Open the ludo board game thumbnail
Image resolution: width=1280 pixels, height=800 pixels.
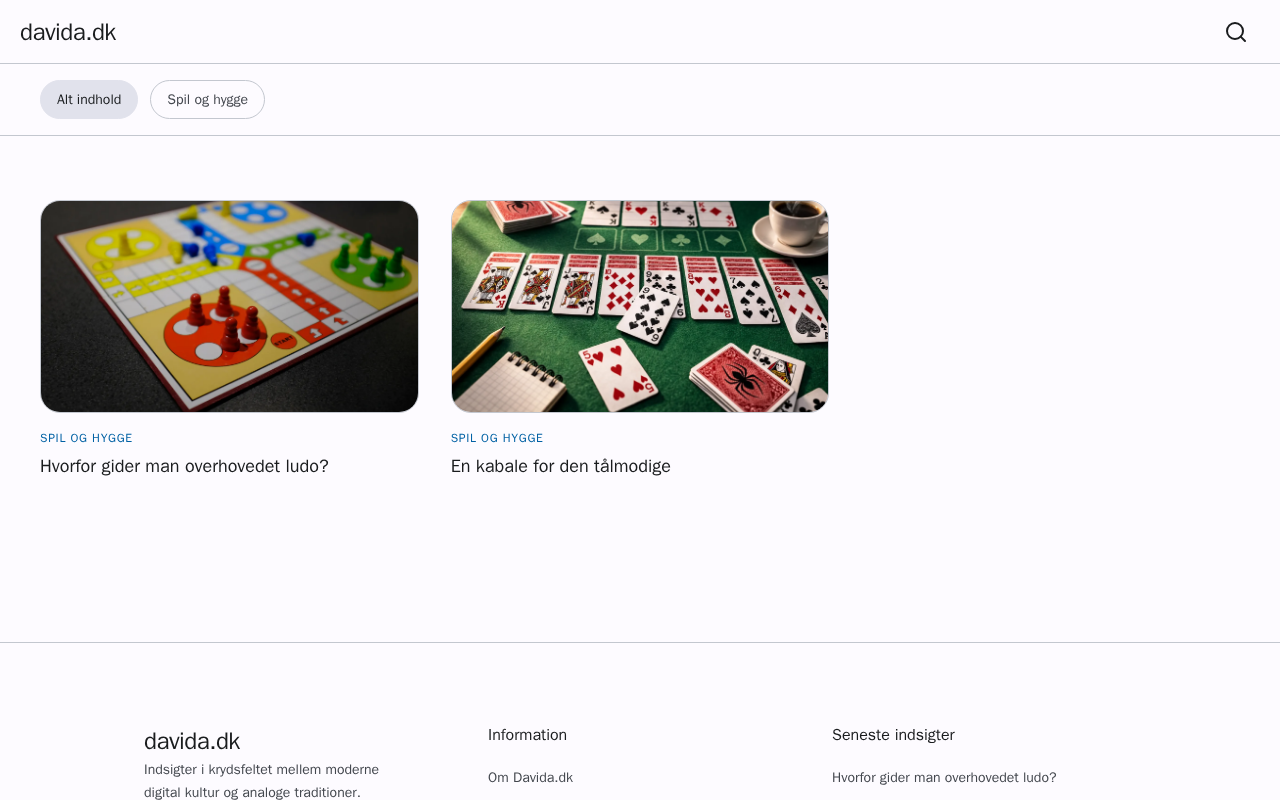coord(229,306)
